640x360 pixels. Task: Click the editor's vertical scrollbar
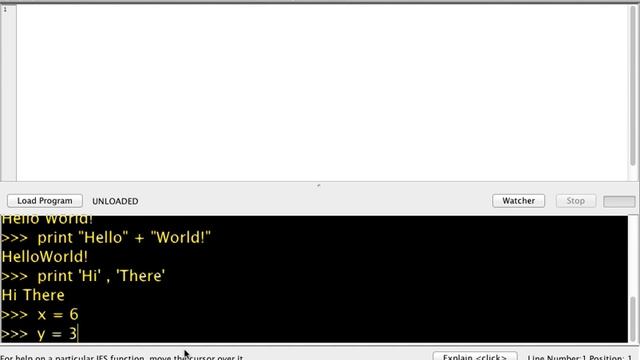(x=633, y=86)
